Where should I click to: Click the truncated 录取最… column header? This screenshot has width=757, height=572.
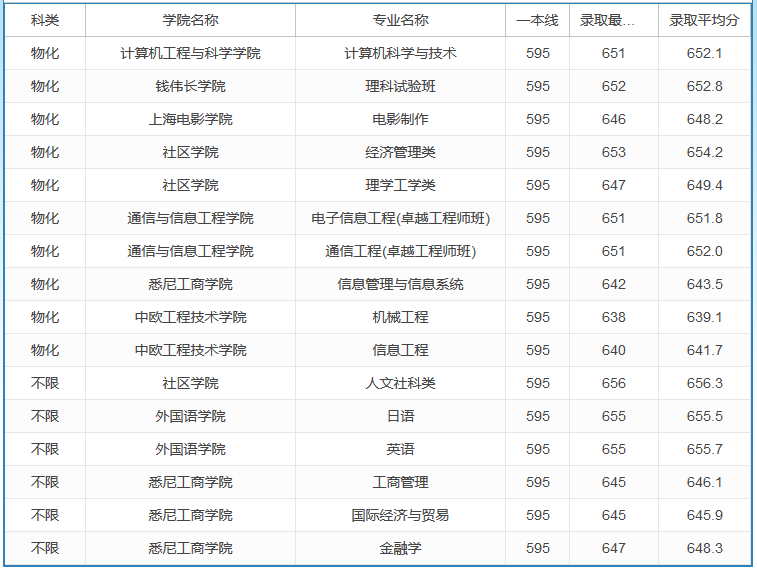(x=614, y=20)
